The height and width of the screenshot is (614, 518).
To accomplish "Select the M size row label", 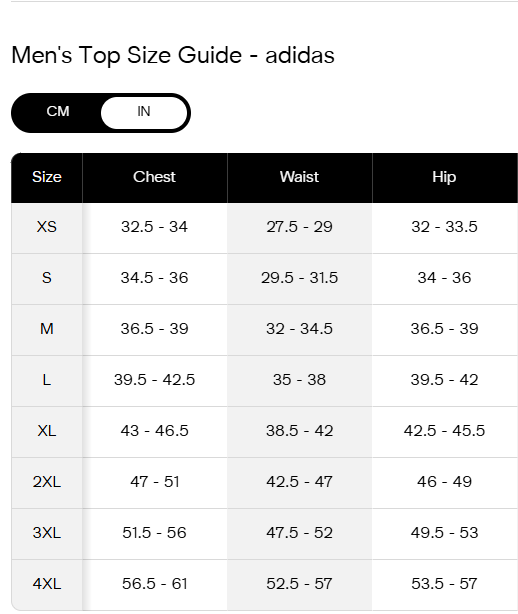I will [47, 329].
